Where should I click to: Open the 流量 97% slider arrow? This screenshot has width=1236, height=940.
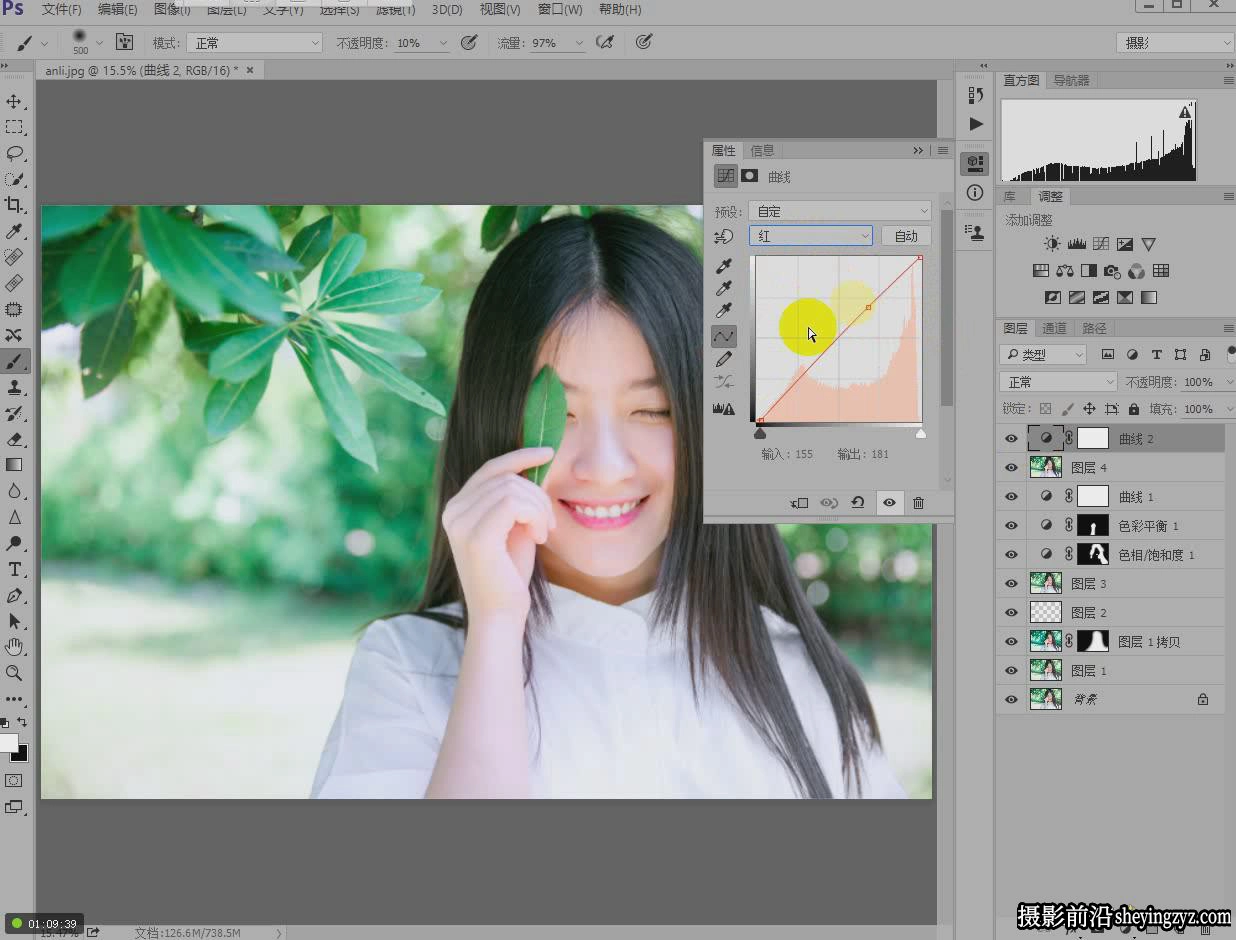coord(578,44)
